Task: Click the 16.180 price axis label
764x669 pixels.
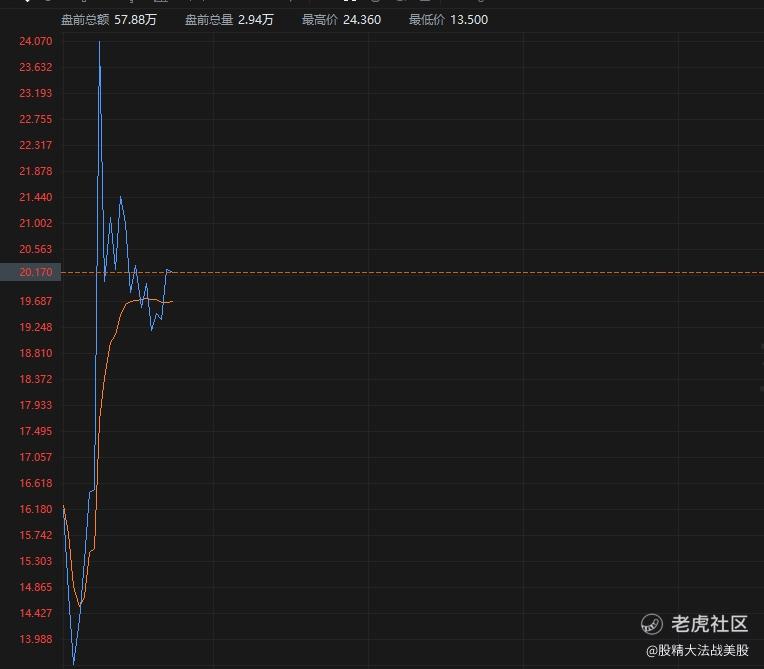Action: click(x=36, y=509)
